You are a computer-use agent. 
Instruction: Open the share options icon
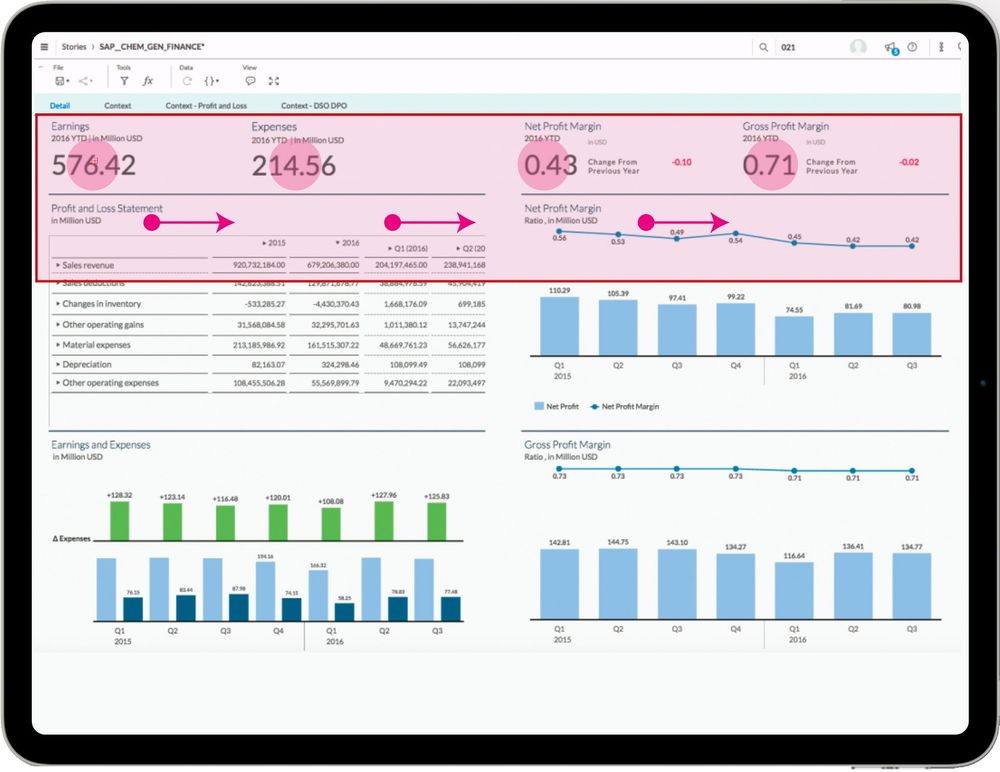click(x=84, y=81)
